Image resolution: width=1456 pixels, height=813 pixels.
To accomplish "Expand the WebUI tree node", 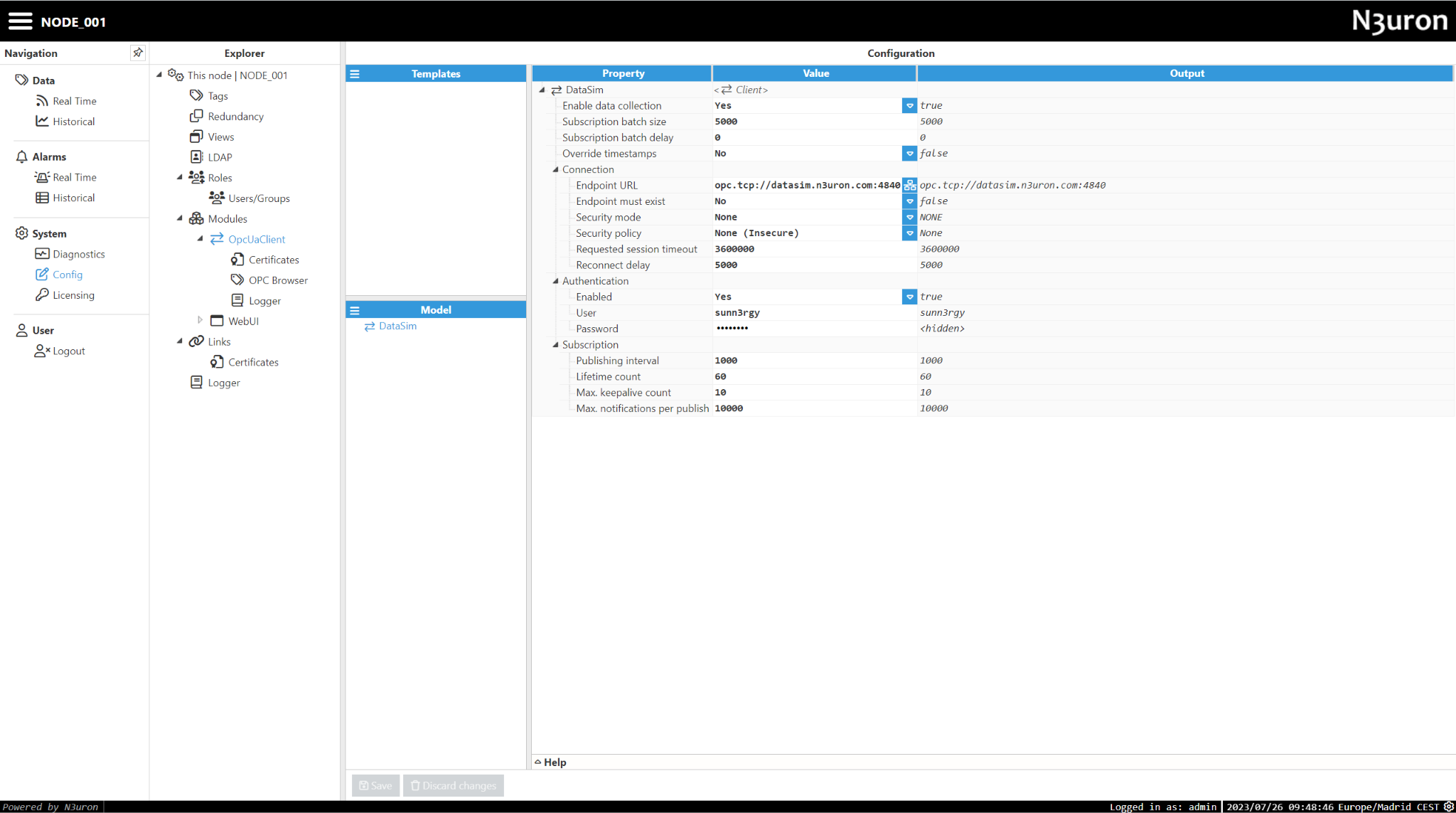I will click(200, 320).
